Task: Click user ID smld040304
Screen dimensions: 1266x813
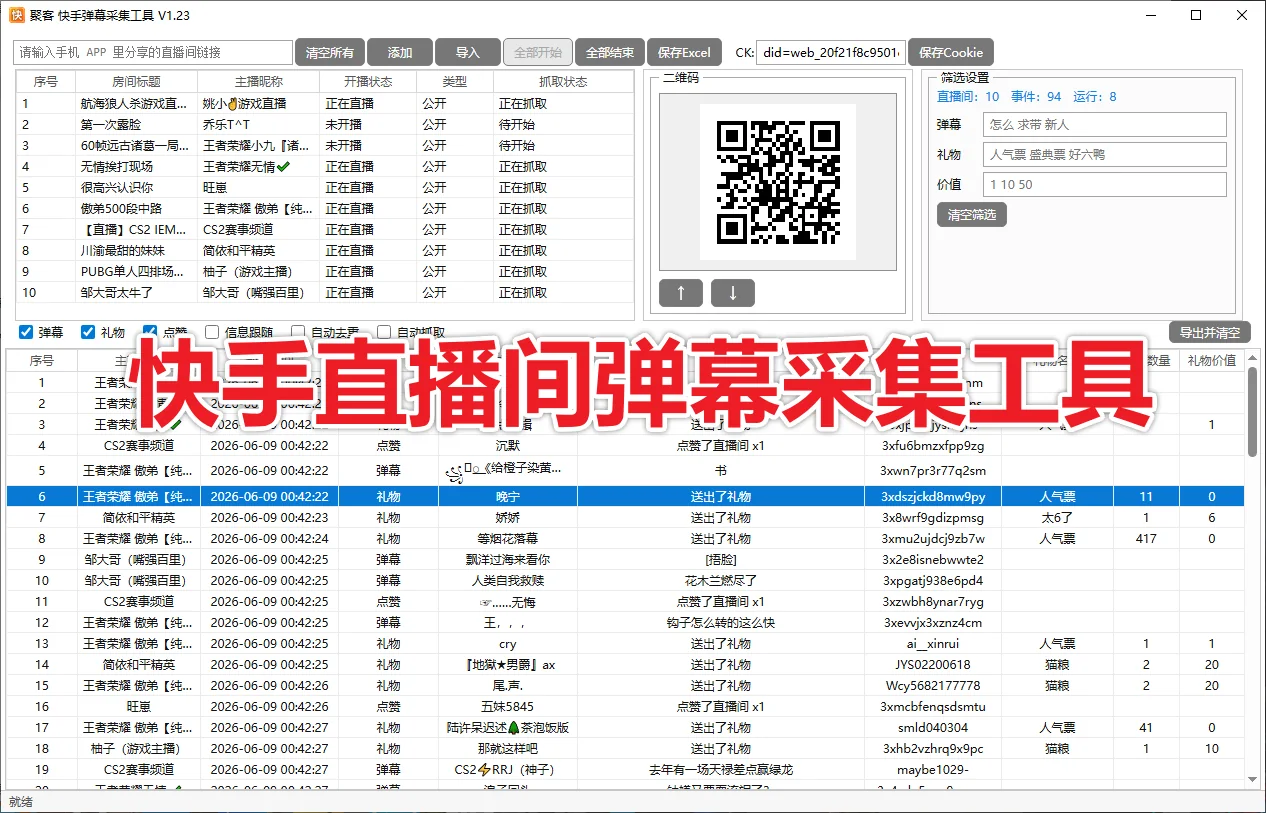Action: tap(933, 727)
